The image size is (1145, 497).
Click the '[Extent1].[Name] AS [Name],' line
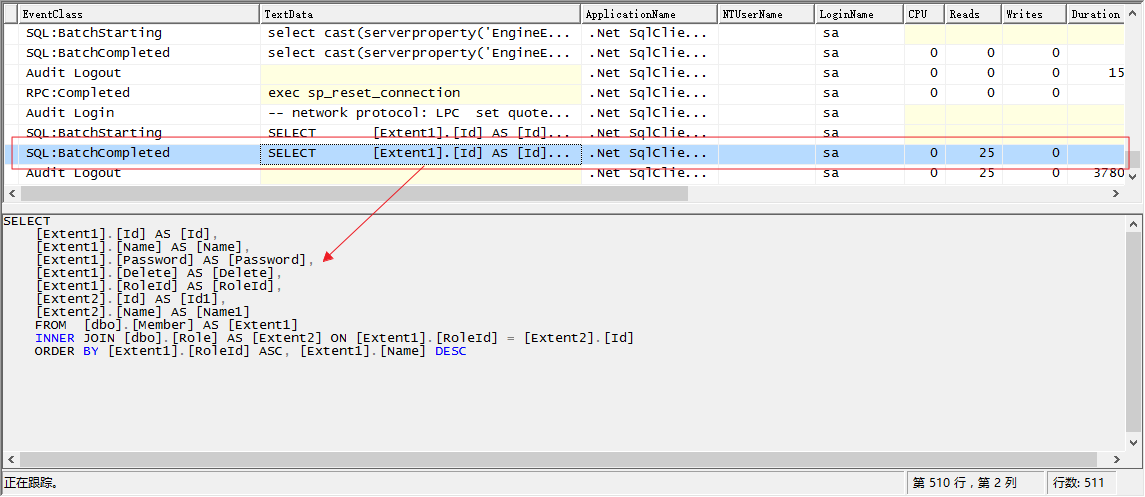[x=143, y=247]
